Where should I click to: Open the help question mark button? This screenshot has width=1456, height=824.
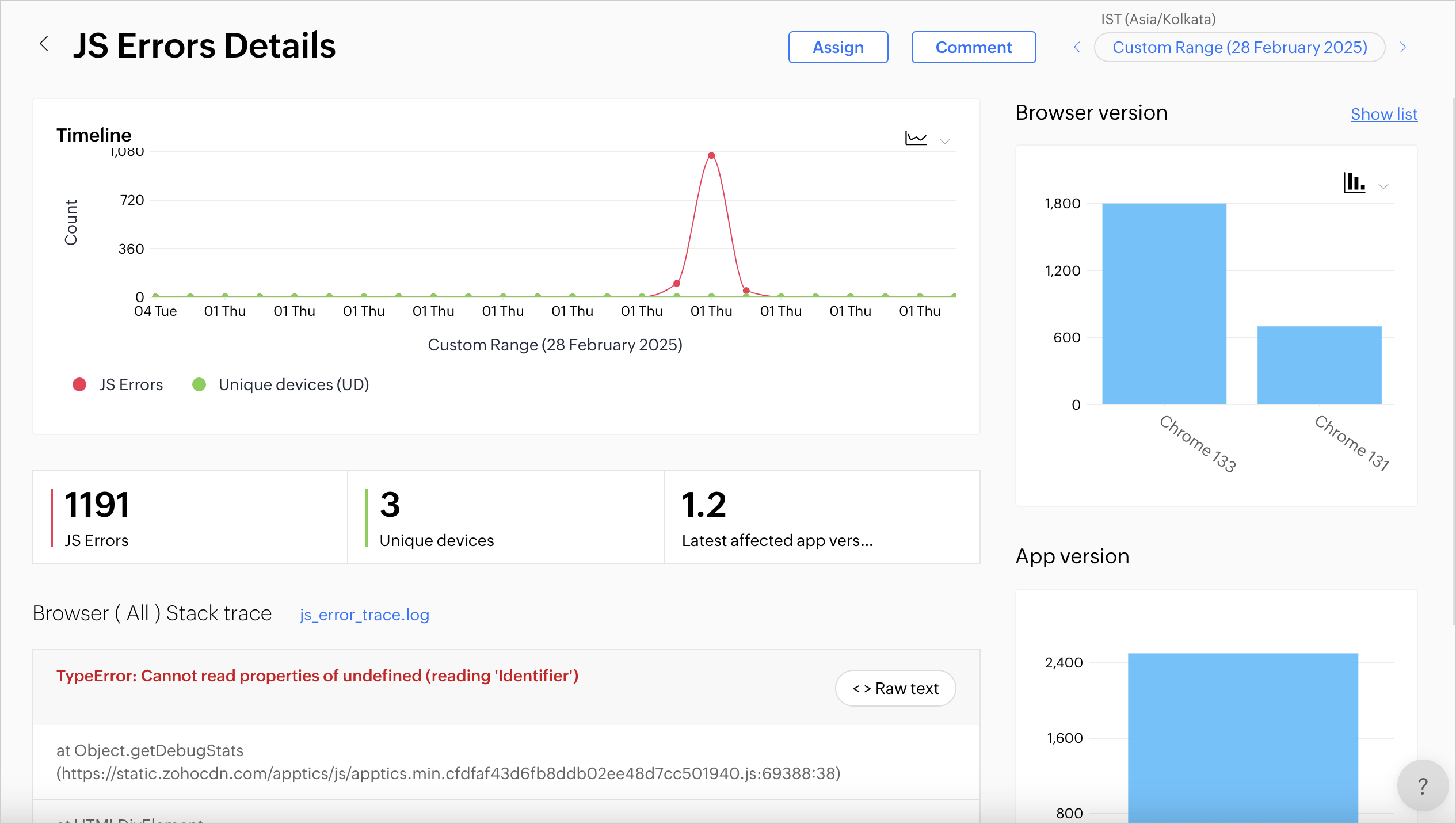click(x=1422, y=785)
